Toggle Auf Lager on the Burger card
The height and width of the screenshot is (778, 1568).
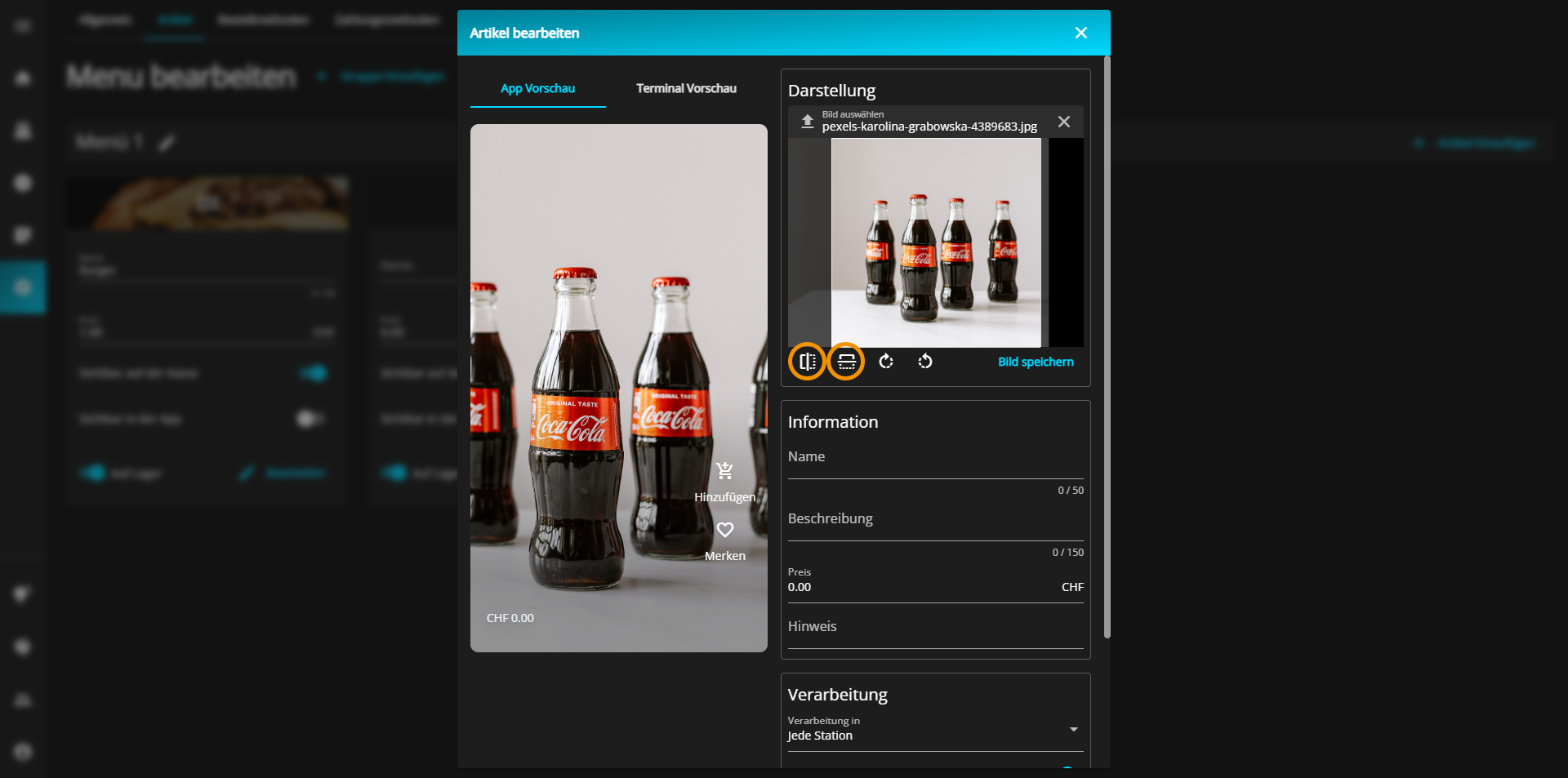pos(93,473)
